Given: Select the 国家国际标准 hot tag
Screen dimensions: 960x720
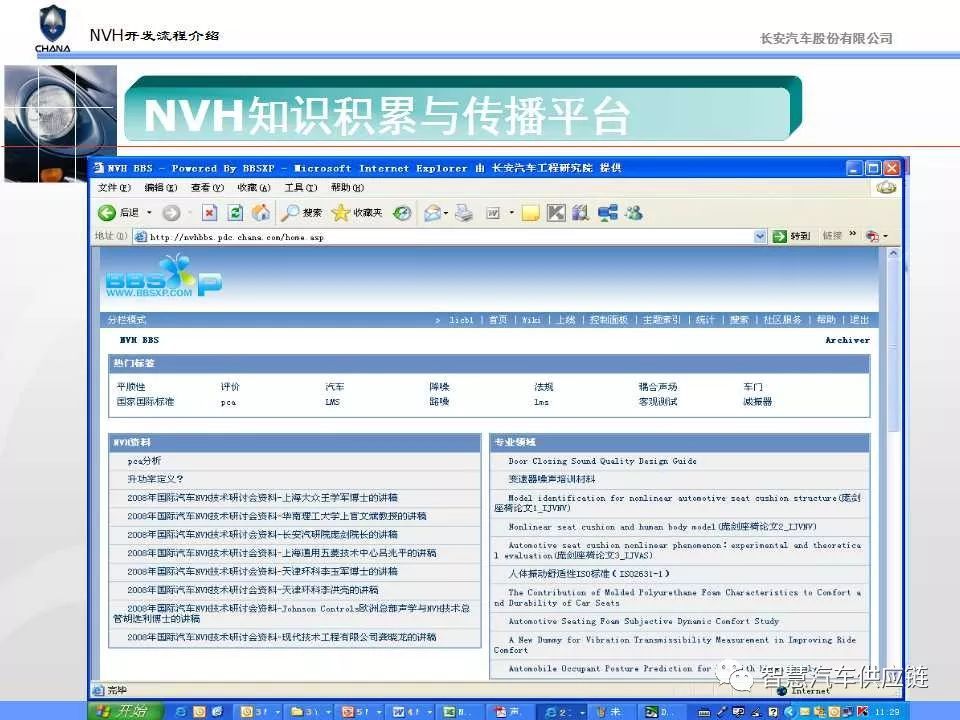Looking at the screenshot, I should [x=146, y=402].
